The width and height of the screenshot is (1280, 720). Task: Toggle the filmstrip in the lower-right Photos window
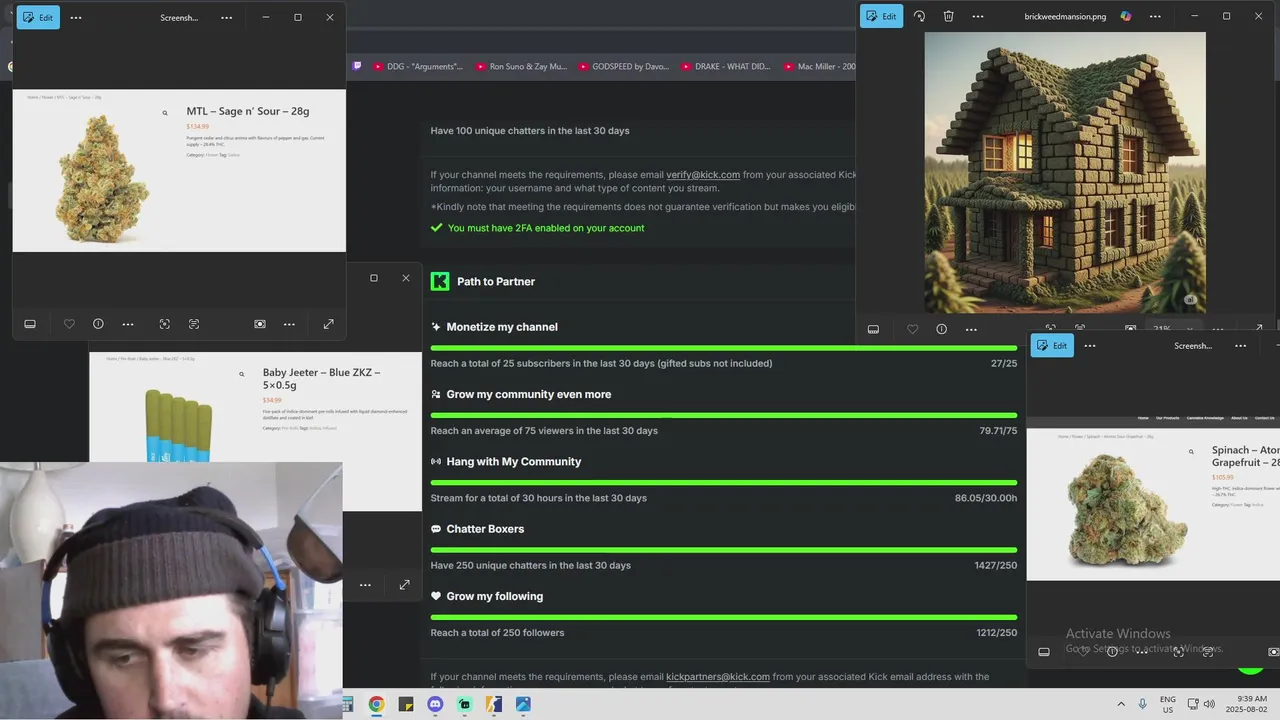coord(1044,652)
